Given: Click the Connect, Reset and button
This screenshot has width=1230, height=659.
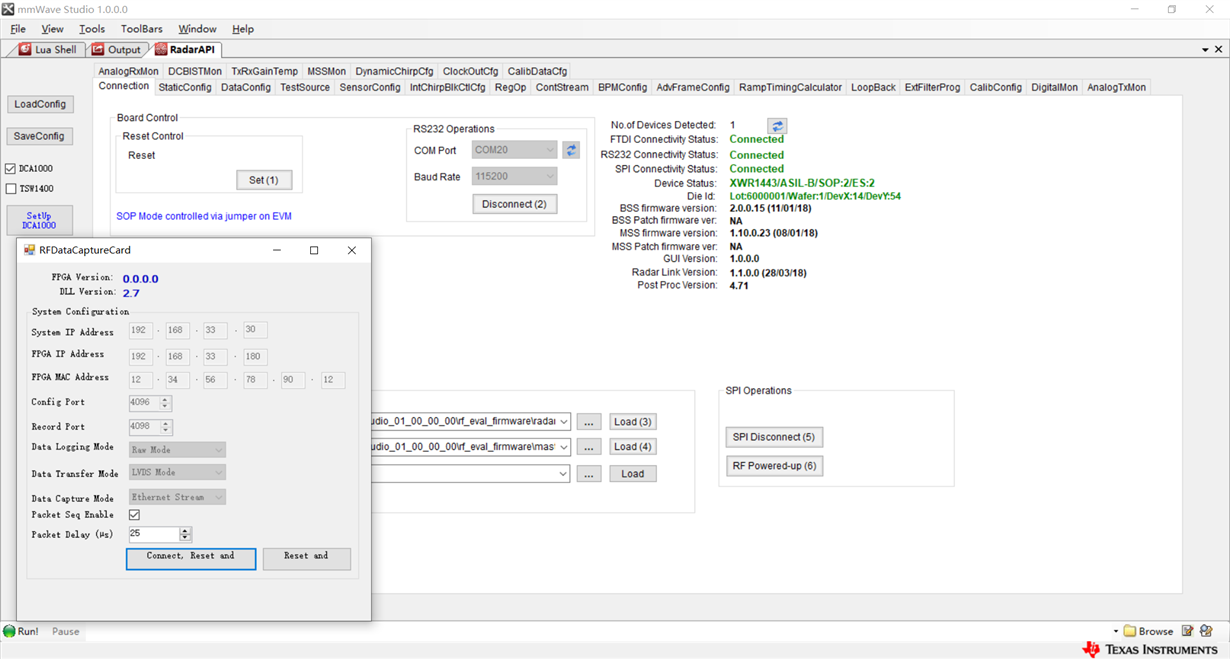Looking at the screenshot, I should [191, 558].
